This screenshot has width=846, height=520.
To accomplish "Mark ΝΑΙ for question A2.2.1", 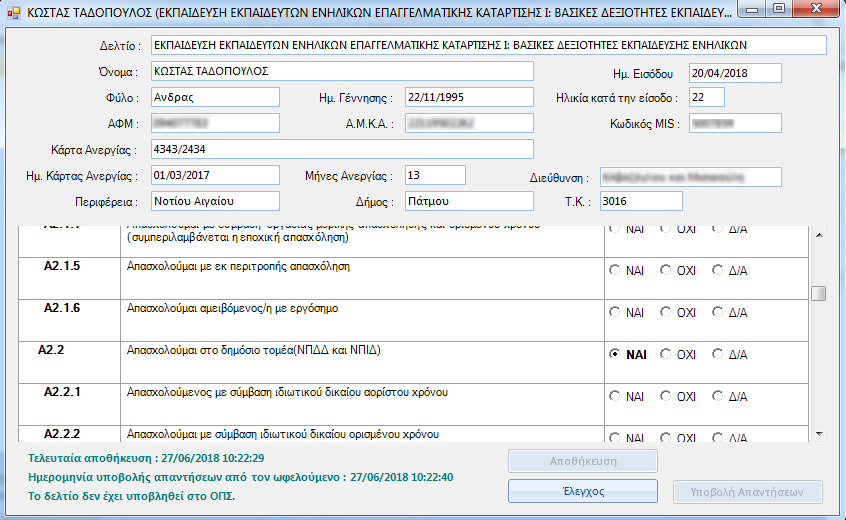I will (x=615, y=396).
